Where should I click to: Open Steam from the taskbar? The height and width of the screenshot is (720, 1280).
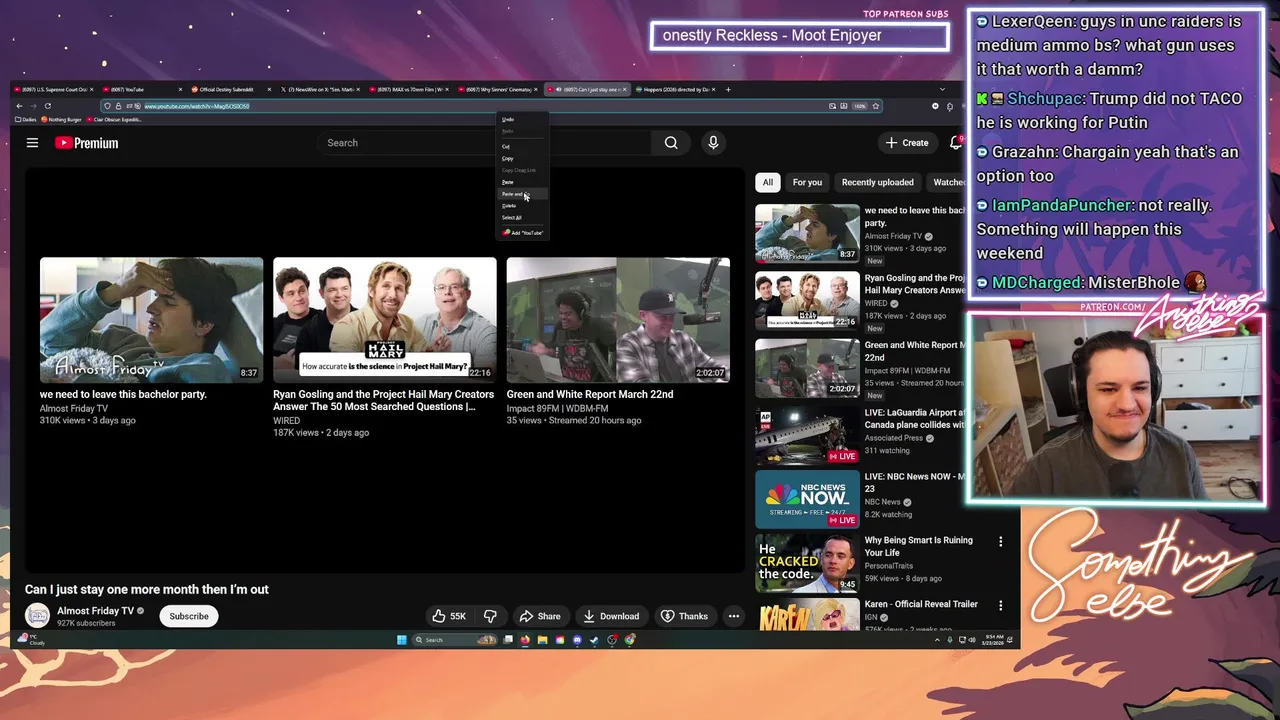594,640
